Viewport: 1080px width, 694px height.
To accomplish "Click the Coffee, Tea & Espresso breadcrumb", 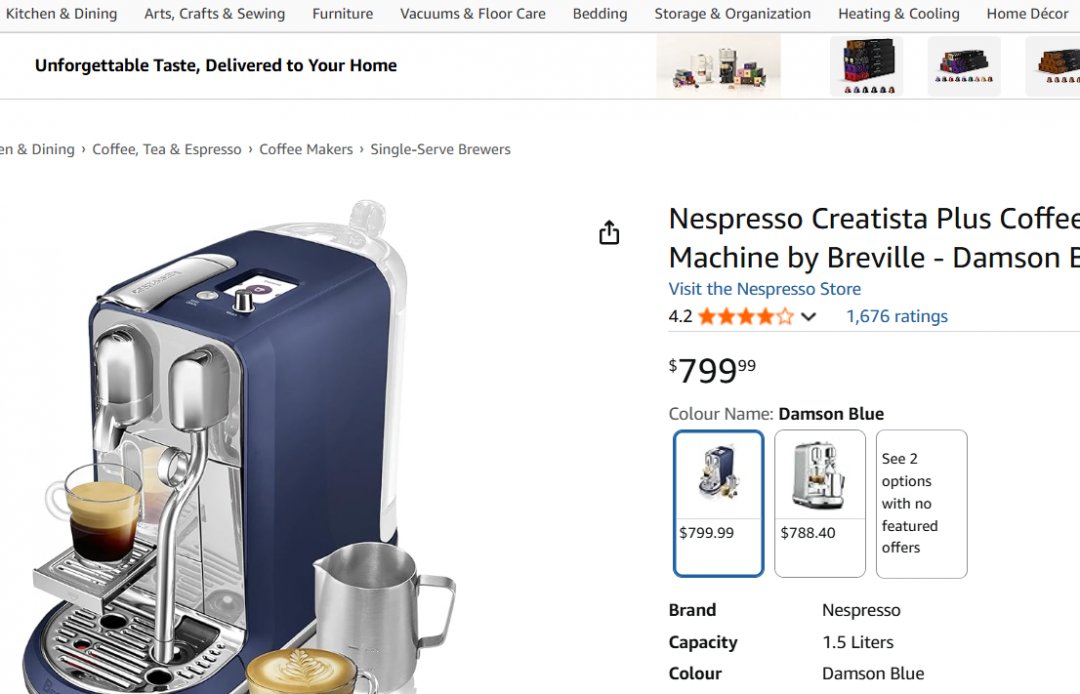I will [x=167, y=149].
